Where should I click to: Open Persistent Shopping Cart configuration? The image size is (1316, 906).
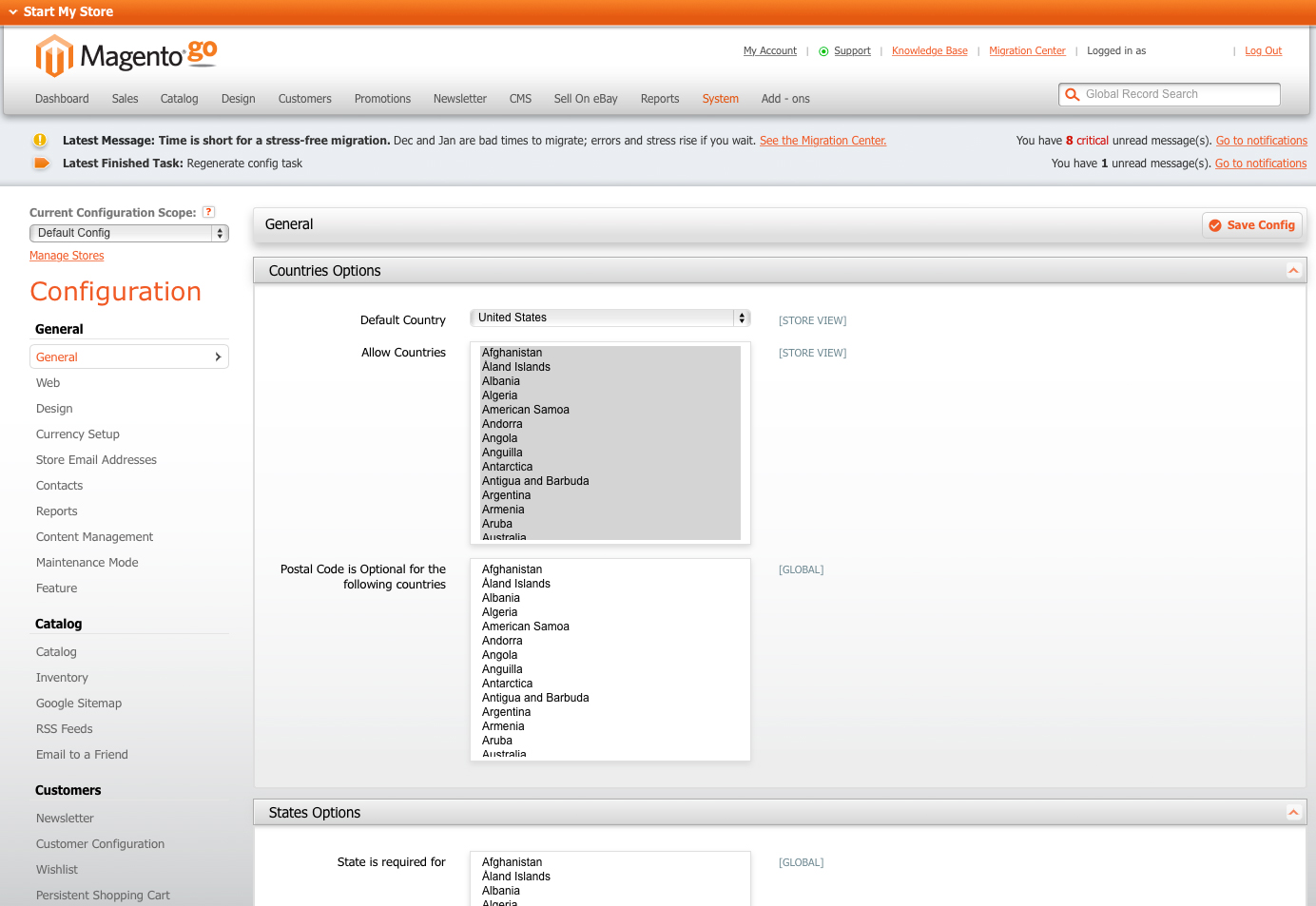pyautogui.click(x=103, y=896)
